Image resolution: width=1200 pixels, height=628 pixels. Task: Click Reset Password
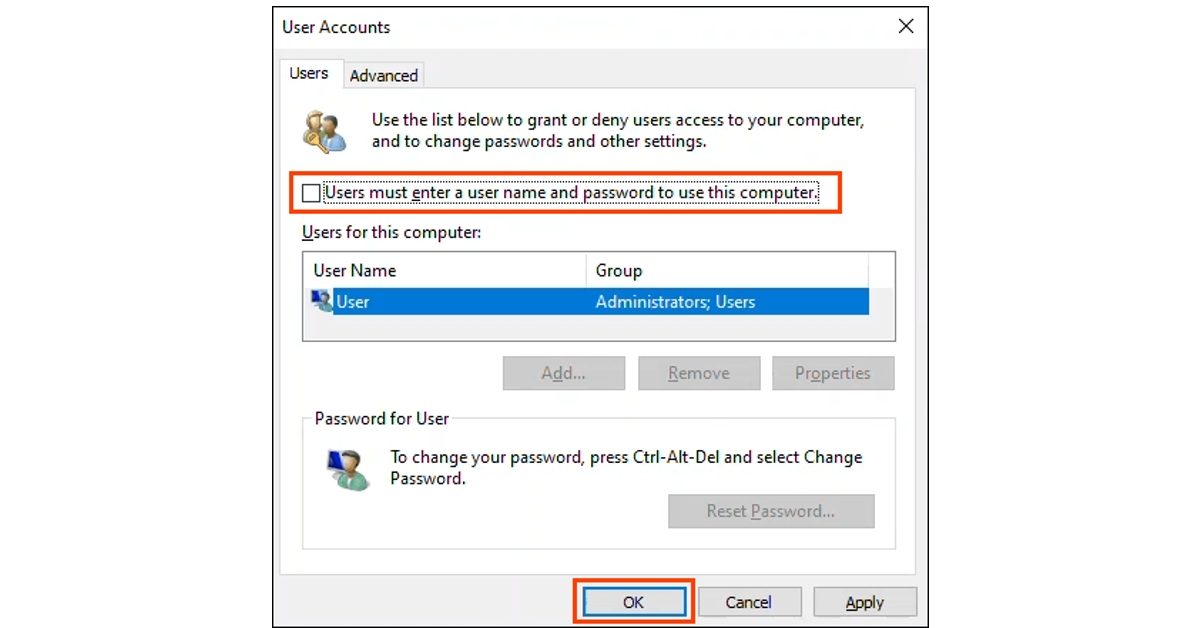point(771,511)
